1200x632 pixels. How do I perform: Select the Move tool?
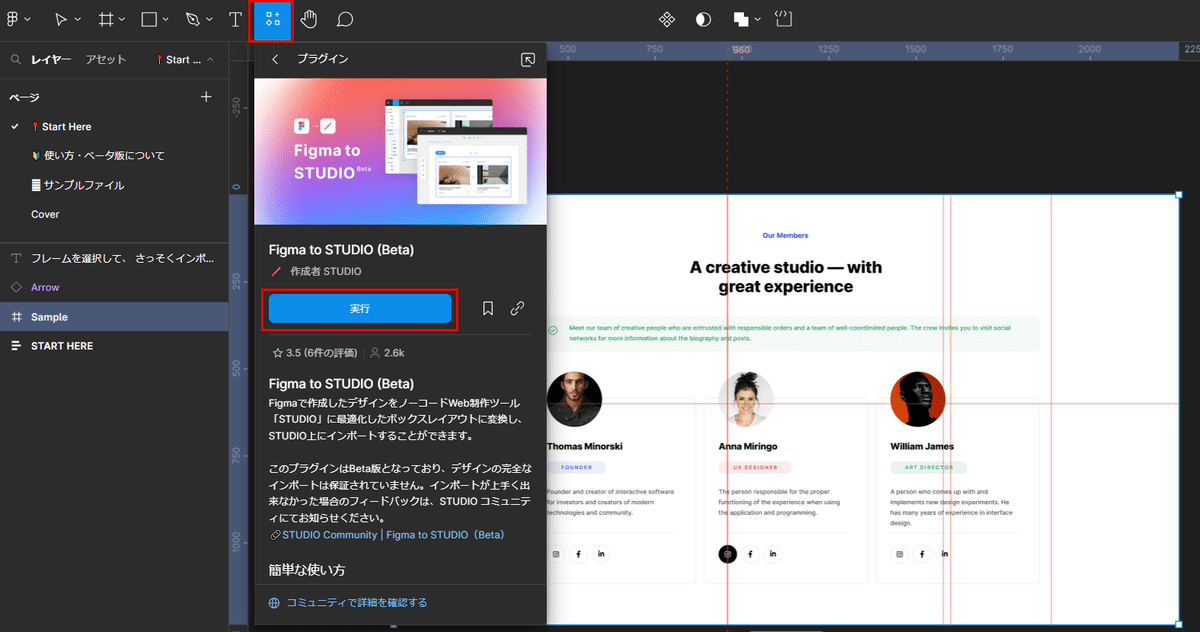tap(61, 19)
